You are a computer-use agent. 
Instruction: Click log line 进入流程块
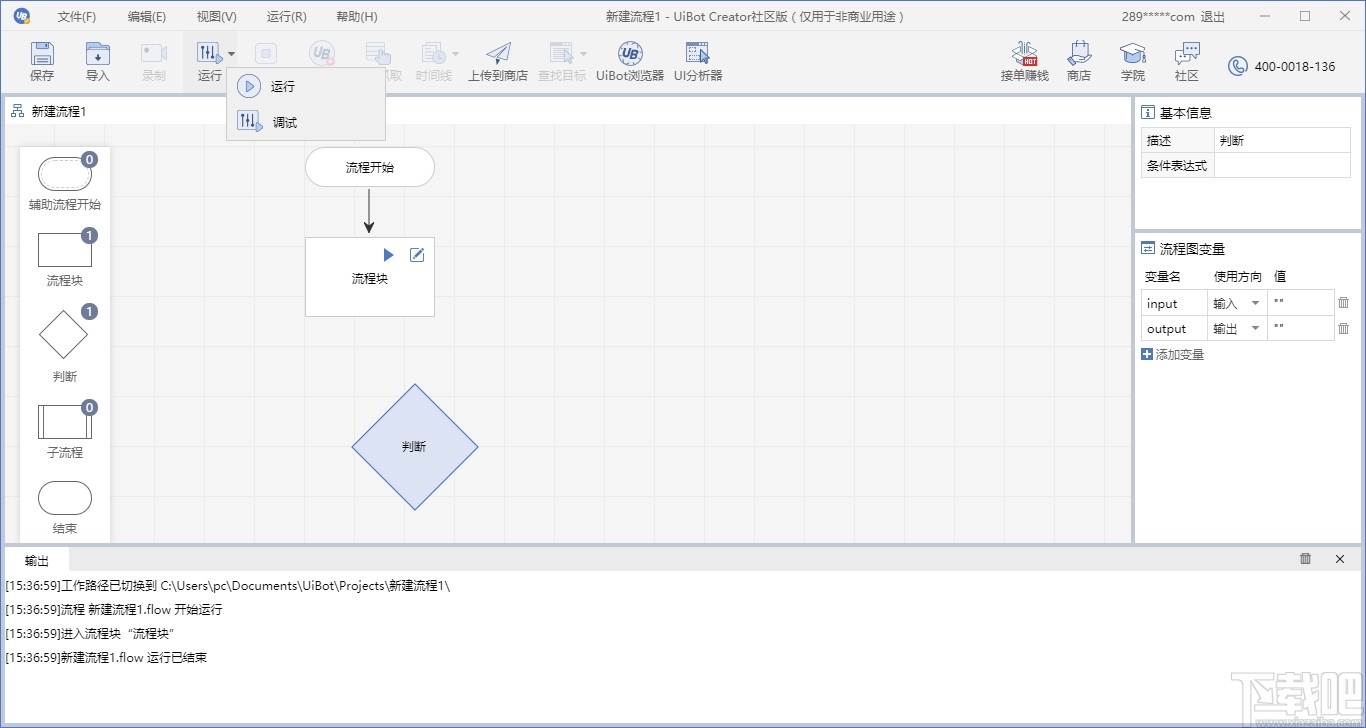click(x=90, y=633)
